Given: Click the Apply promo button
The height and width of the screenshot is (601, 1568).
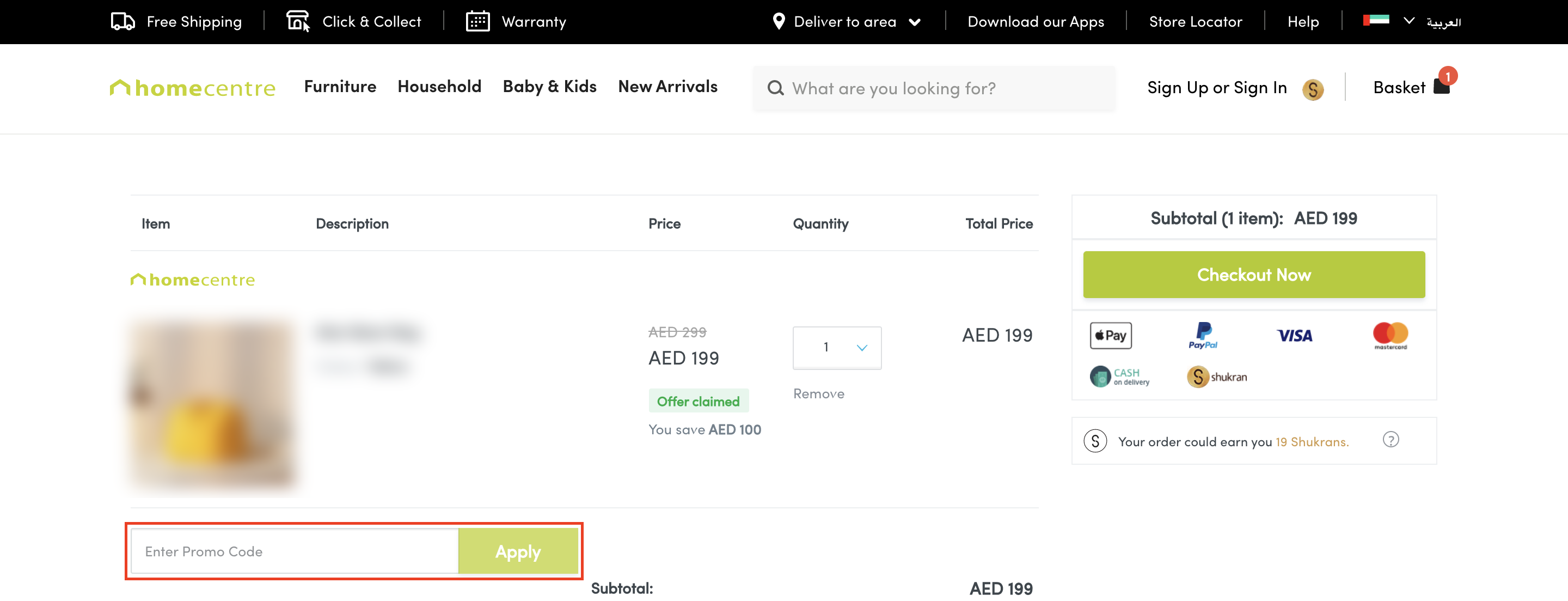Looking at the screenshot, I should coord(518,551).
